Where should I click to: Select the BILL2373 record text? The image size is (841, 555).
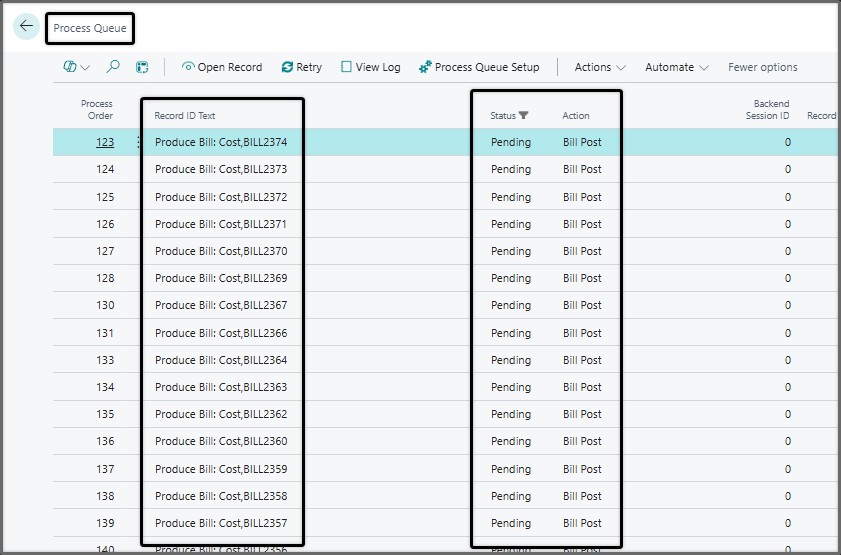click(x=221, y=169)
